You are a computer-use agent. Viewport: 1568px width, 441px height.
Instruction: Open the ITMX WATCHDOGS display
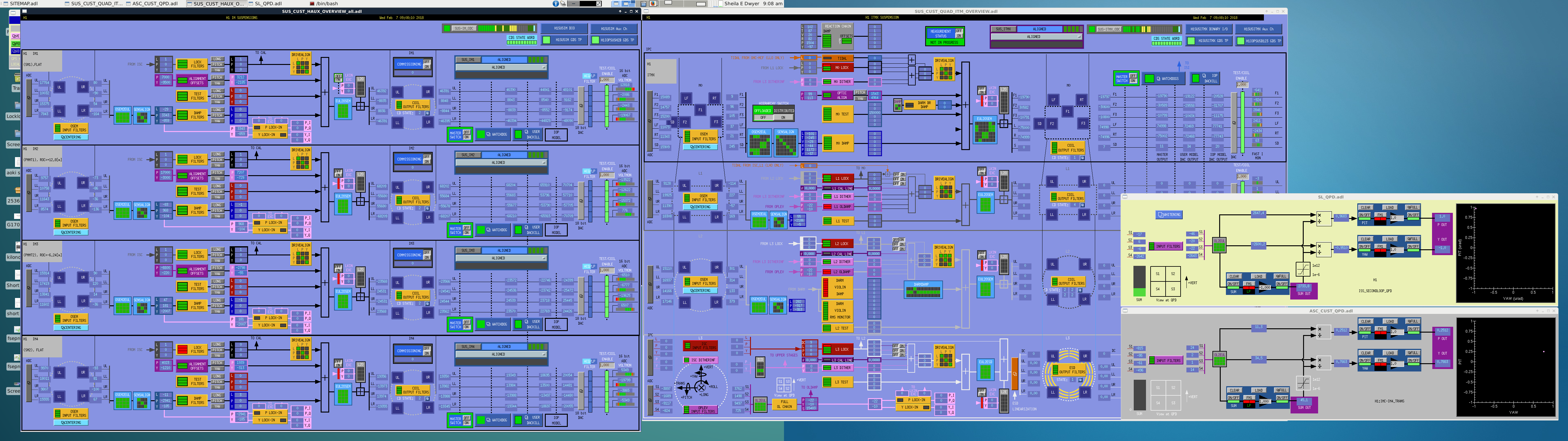coord(1164,79)
